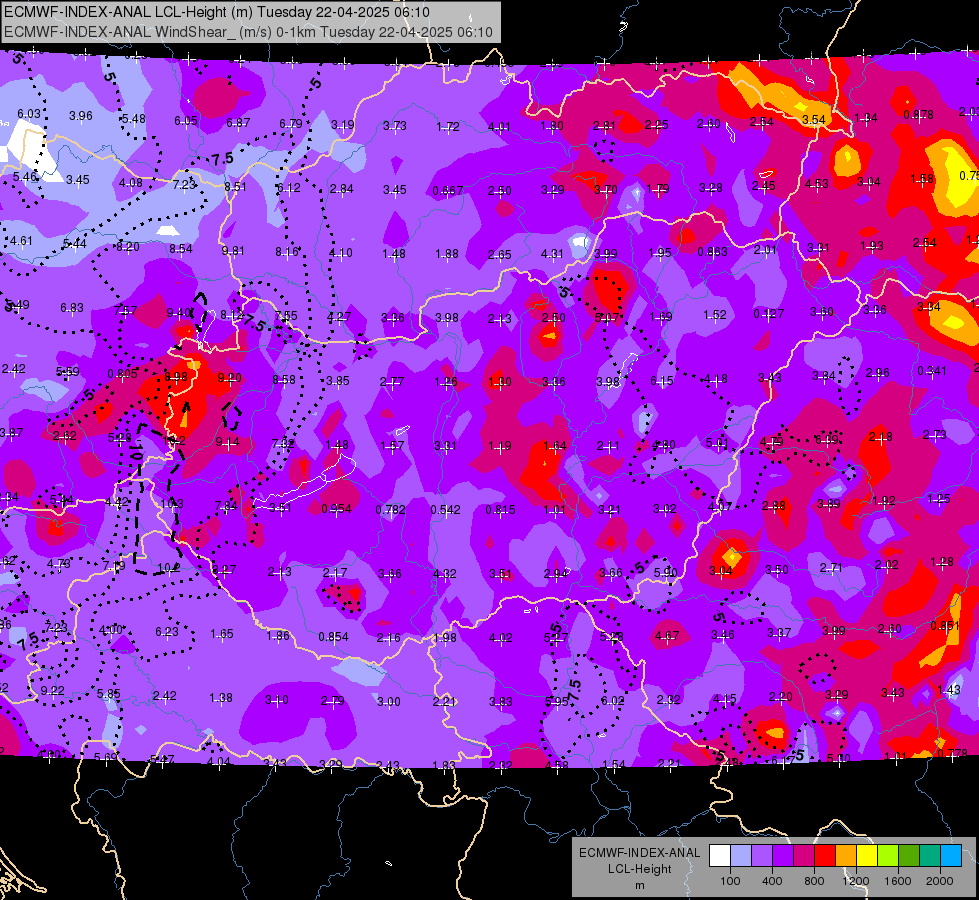Click the legend label 100
This screenshot has width=979, height=900.
(730, 881)
